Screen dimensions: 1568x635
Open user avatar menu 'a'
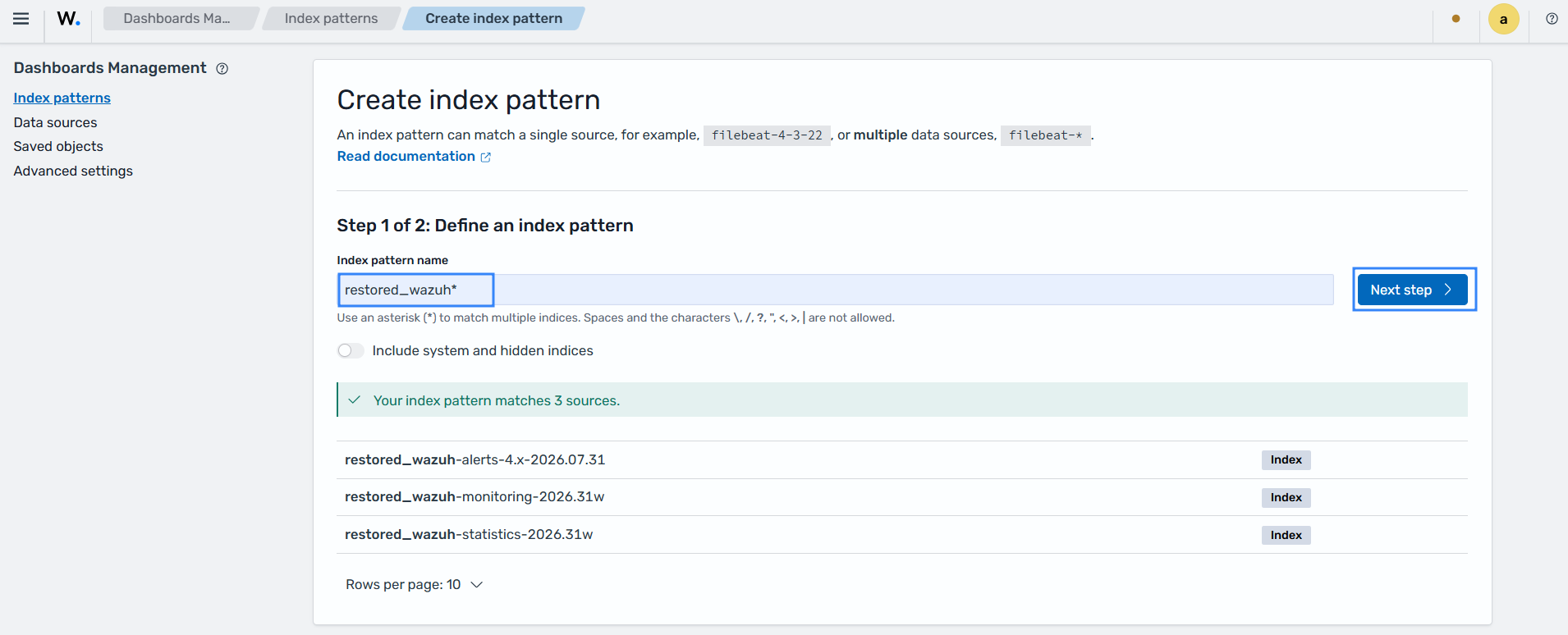click(1503, 19)
